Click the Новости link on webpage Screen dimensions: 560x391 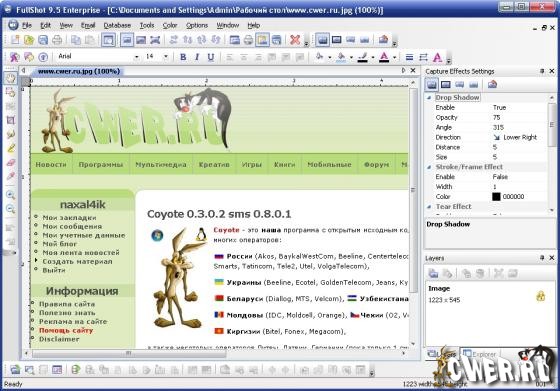(x=51, y=165)
